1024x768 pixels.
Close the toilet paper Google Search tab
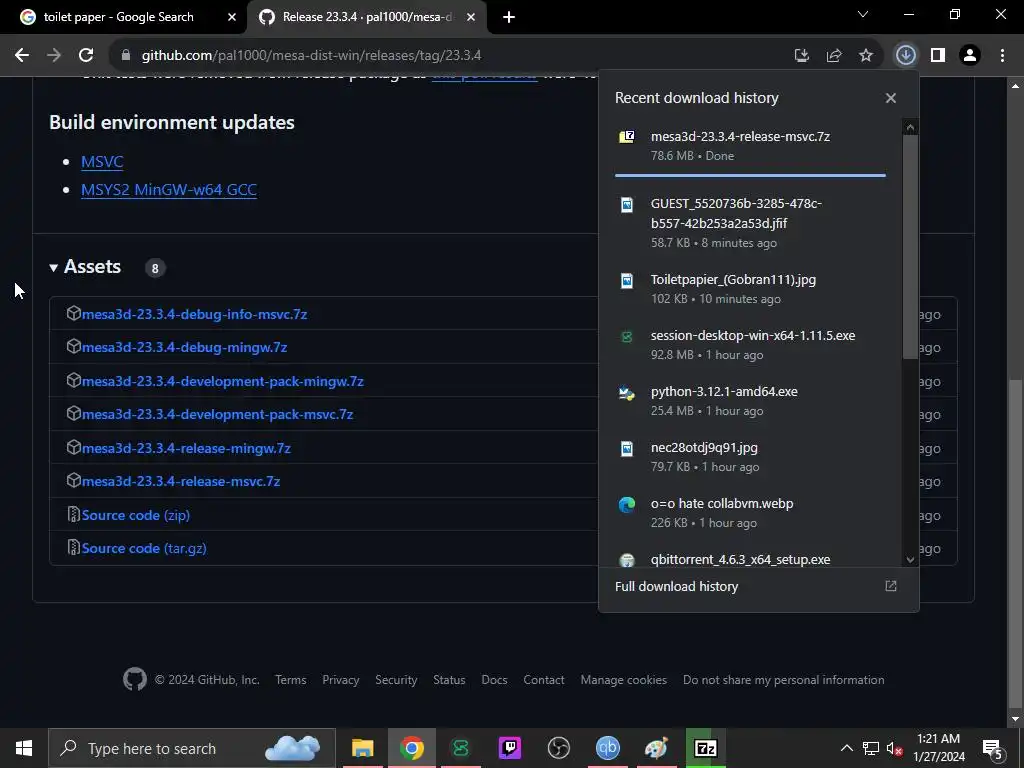231,18
